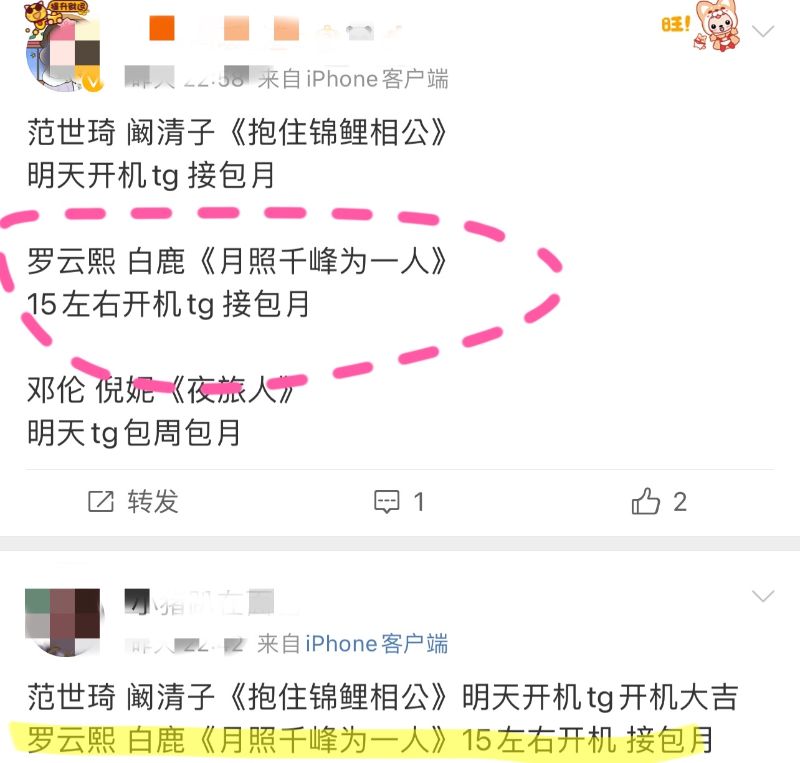Tap the 旺! fox sticker badge

click(x=701, y=26)
